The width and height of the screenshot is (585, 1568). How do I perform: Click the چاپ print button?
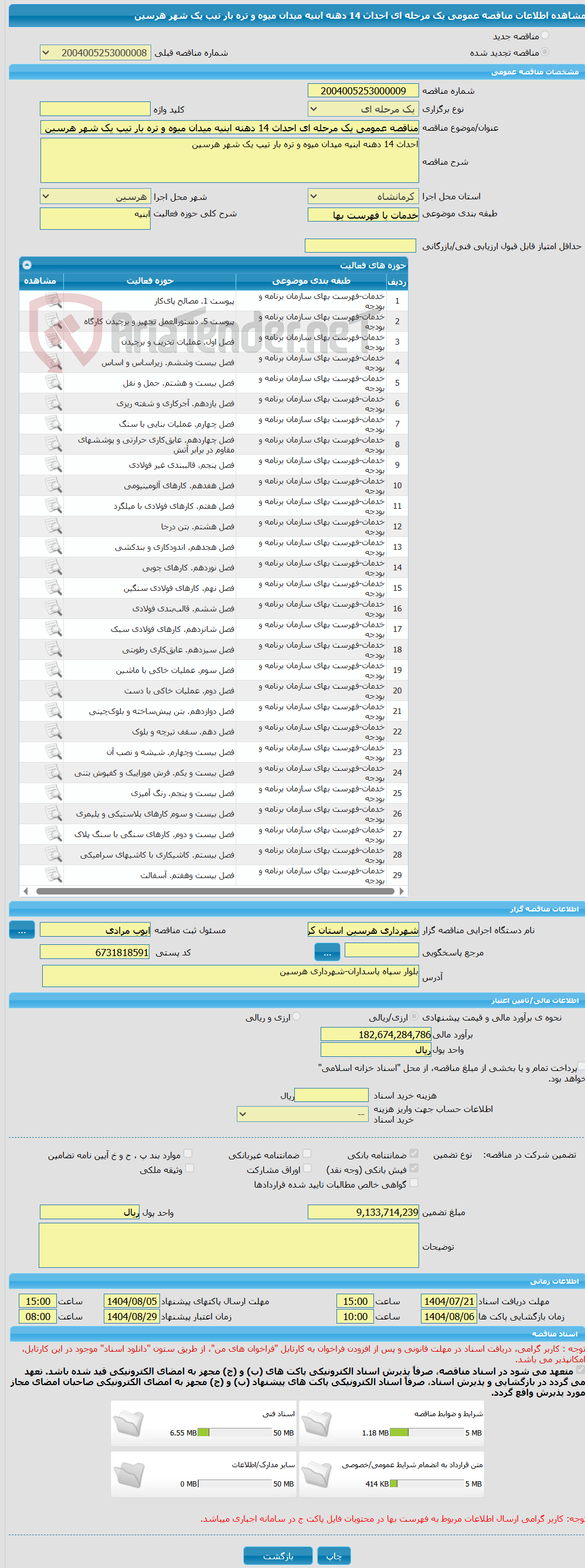334,1556
